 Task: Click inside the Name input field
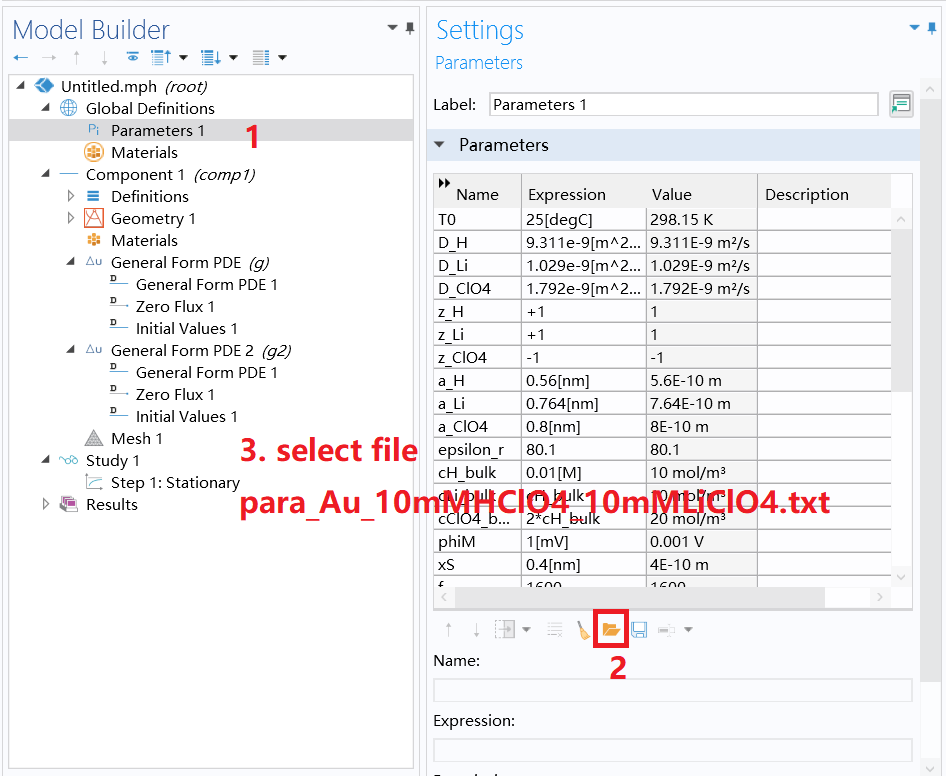coord(673,689)
